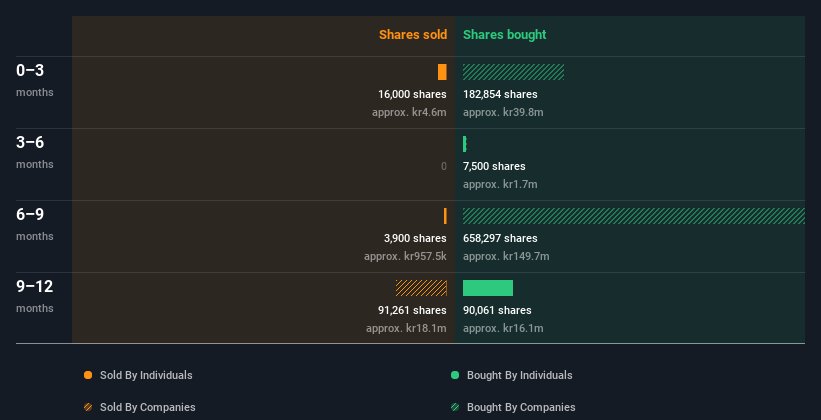Click the 90,061 shares value
Viewport: 821px width, 420px height.
click(497, 311)
